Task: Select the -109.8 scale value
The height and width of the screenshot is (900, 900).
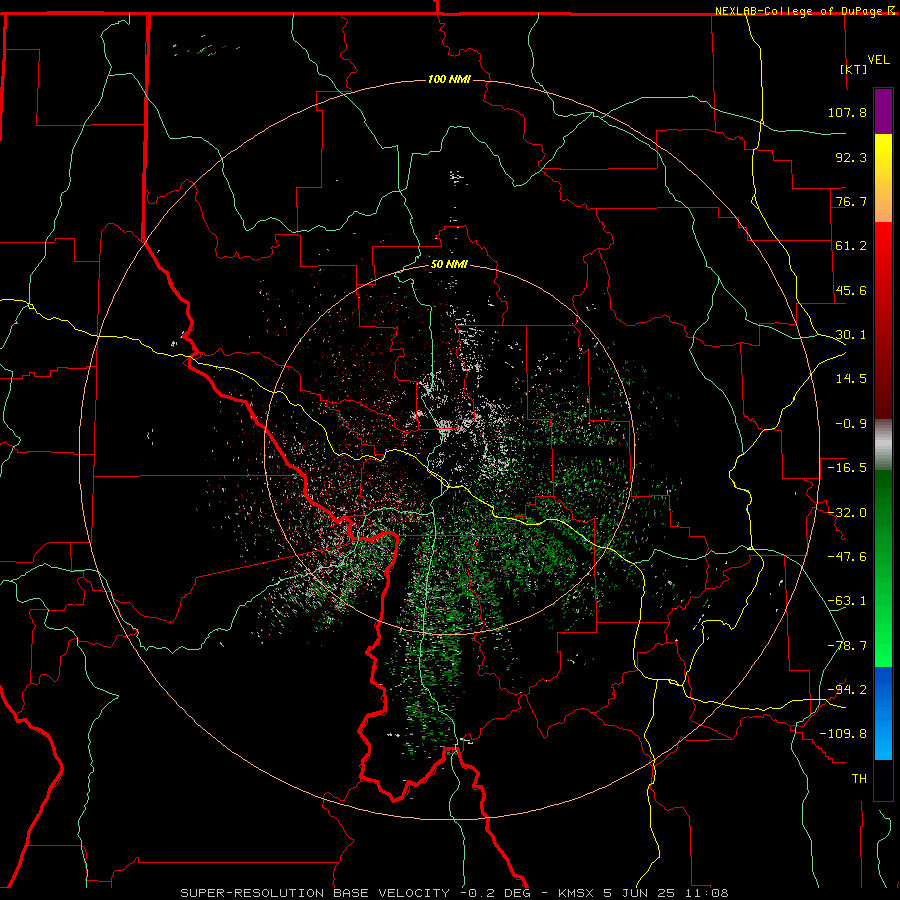Action: 843,734
